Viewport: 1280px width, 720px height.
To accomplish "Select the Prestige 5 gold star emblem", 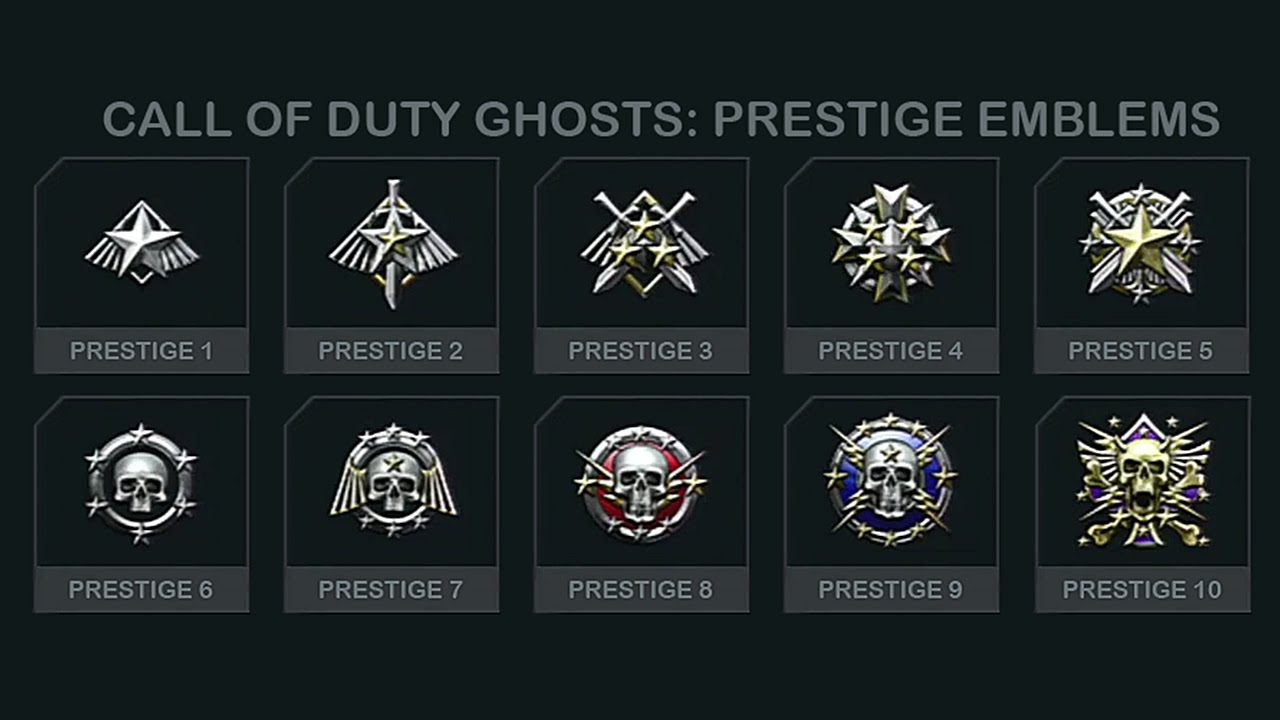I will pos(1141,243).
